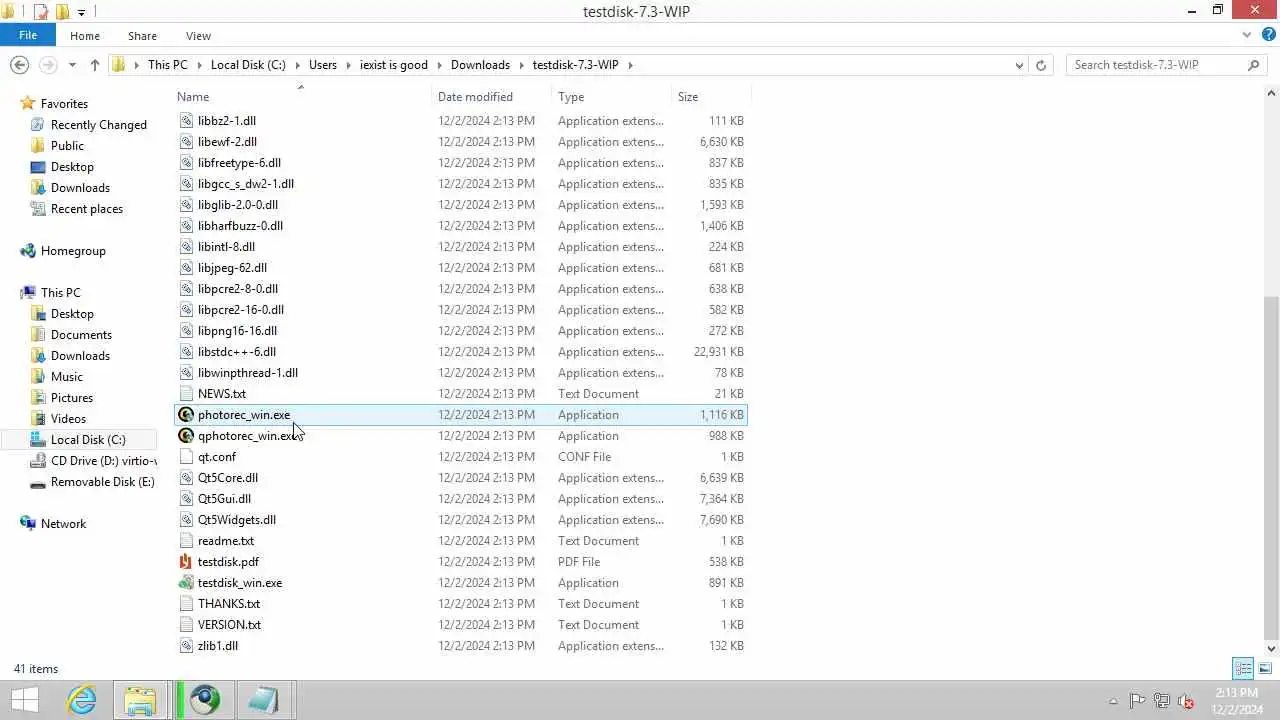Click the search magnifier icon
The width and height of the screenshot is (1280, 720).
click(x=1253, y=65)
